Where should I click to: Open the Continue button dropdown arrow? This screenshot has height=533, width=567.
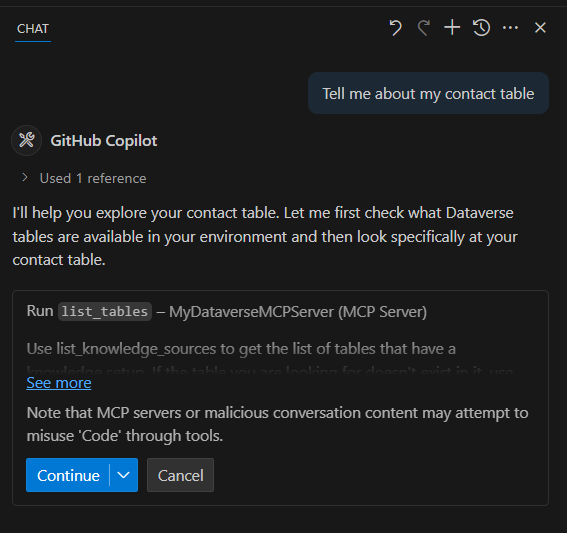click(124, 475)
